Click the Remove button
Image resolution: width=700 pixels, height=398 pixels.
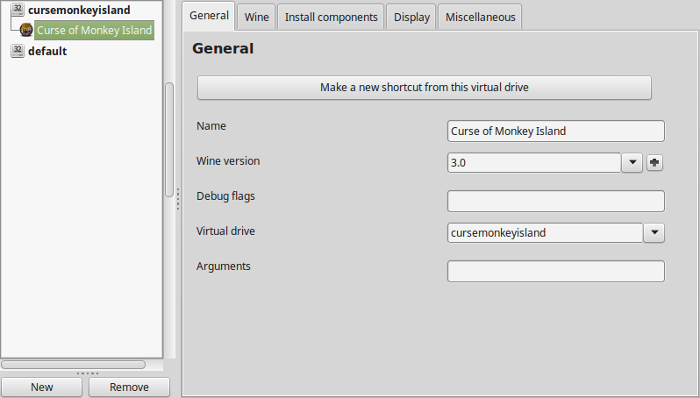pyautogui.click(x=129, y=387)
